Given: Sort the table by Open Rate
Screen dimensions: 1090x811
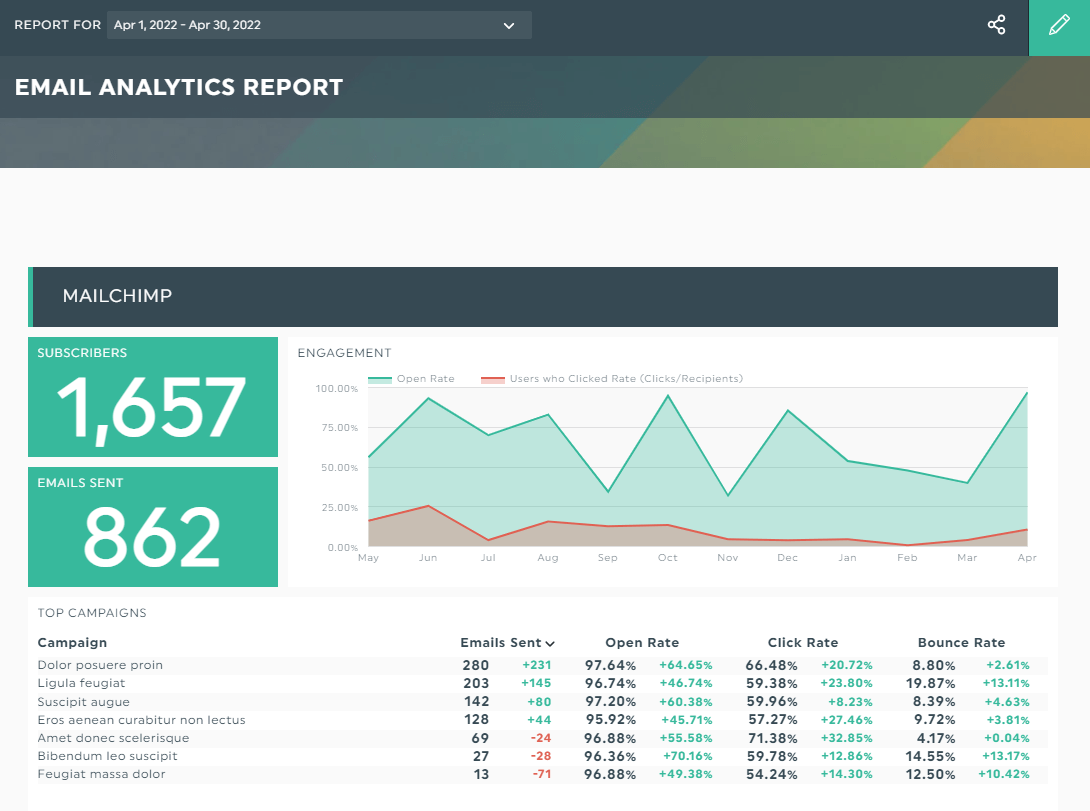Looking at the screenshot, I should point(641,643).
